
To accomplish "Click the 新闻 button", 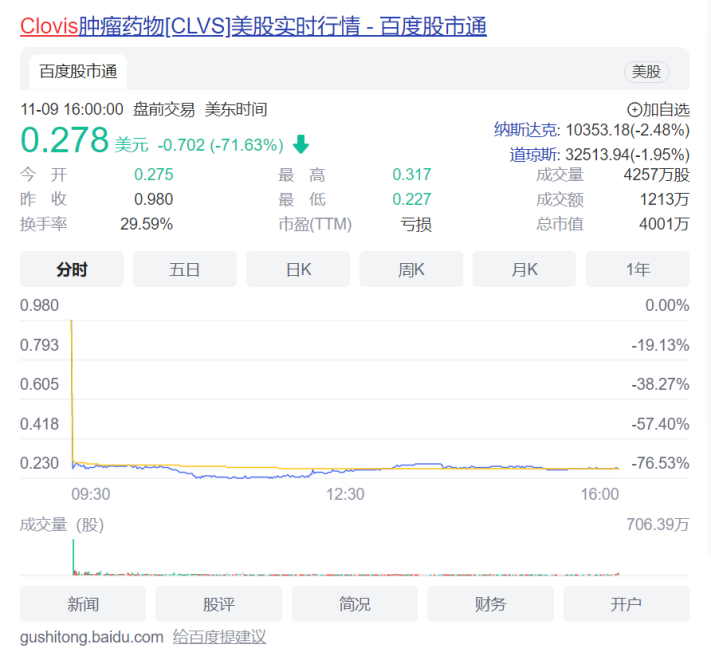I will point(83,604).
